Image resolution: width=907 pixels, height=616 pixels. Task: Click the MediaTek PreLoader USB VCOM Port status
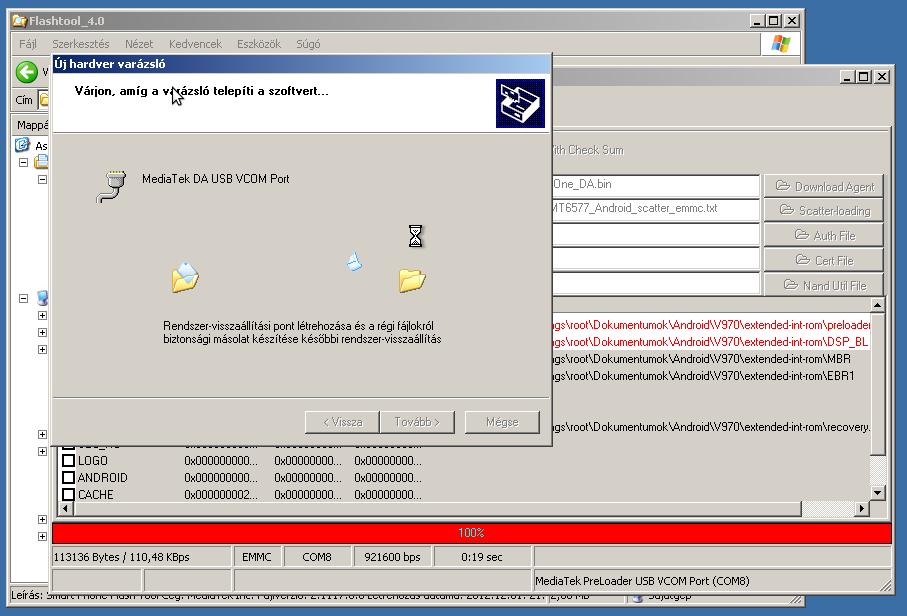point(711,581)
